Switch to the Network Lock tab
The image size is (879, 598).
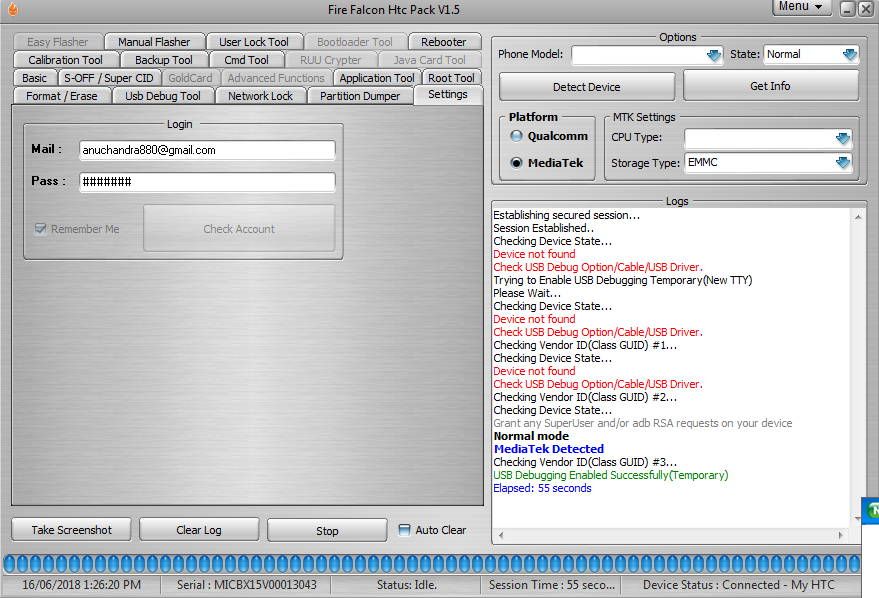261,96
